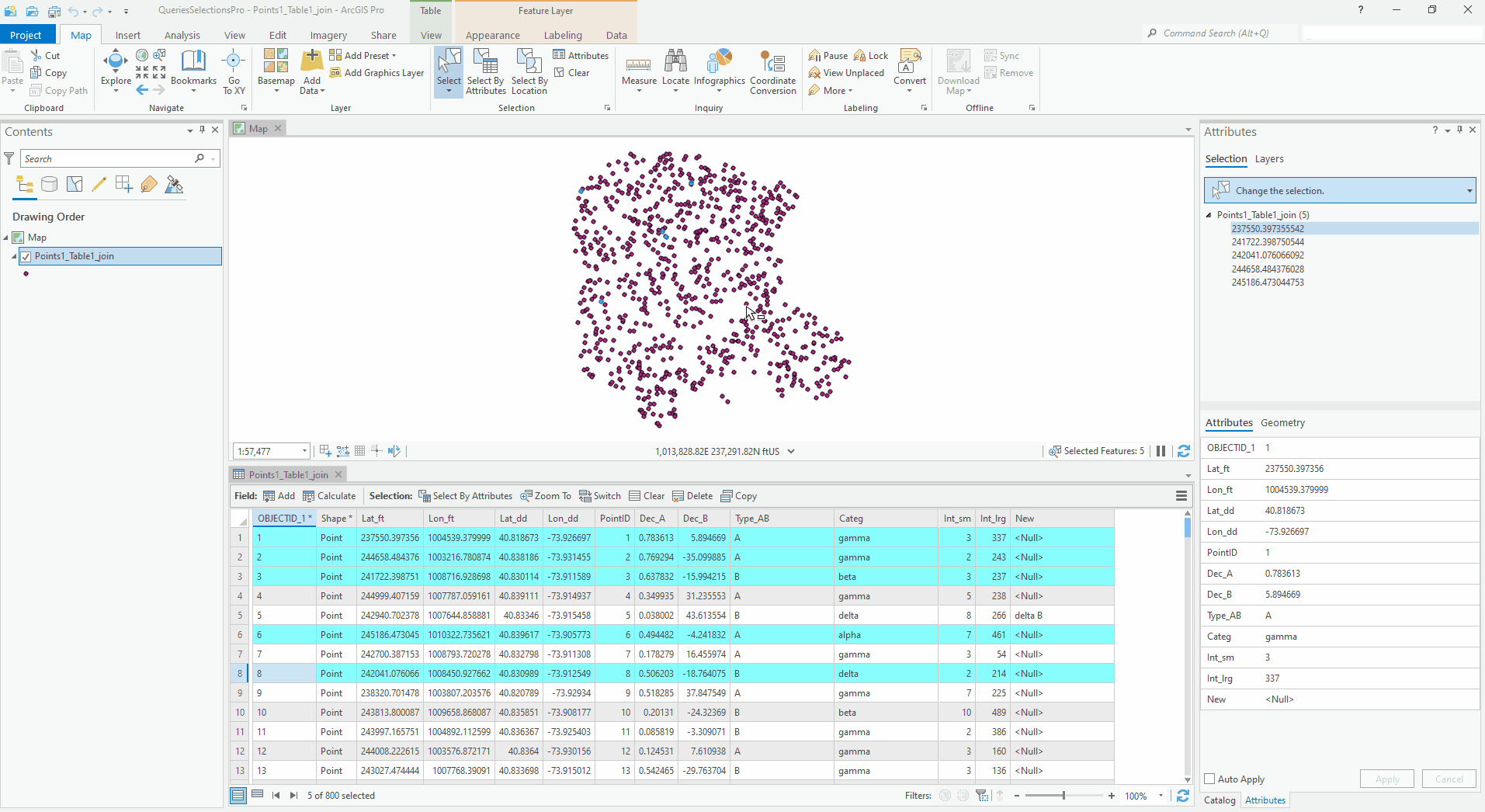The height and width of the screenshot is (812, 1485).
Task: Open the Analysis ribbon tab
Action: pyautogui.click(x=182, y=35)
